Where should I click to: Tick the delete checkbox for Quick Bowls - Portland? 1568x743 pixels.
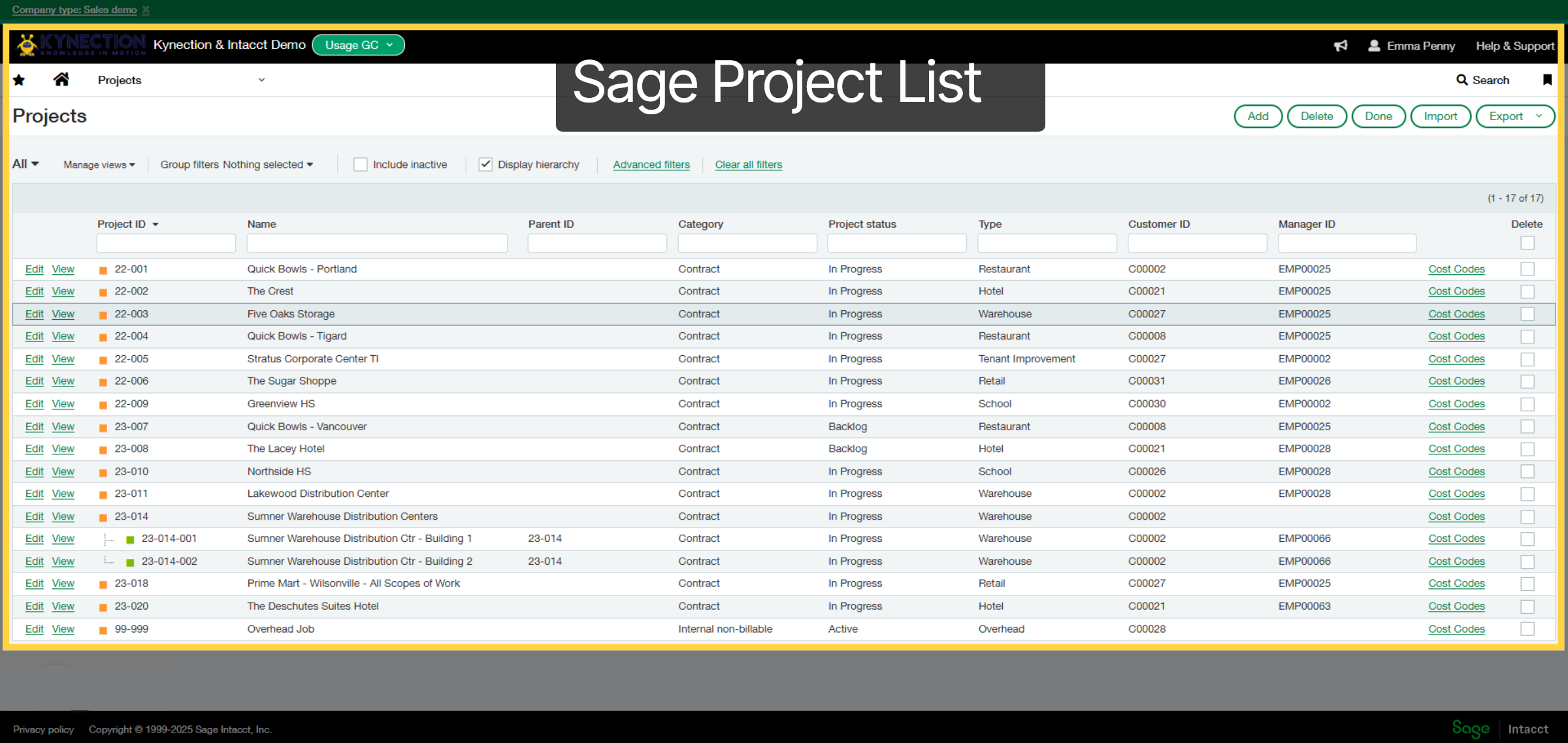(1527, 269)
